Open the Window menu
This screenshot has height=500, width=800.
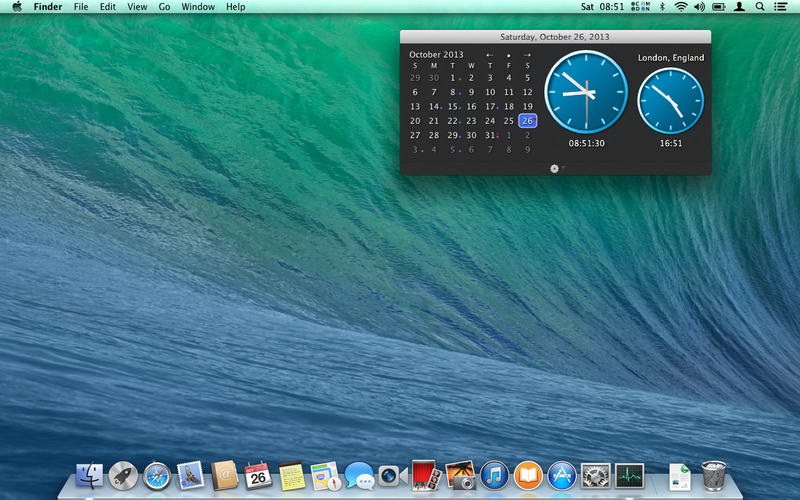pyautogui.click(x=198, y=7)
